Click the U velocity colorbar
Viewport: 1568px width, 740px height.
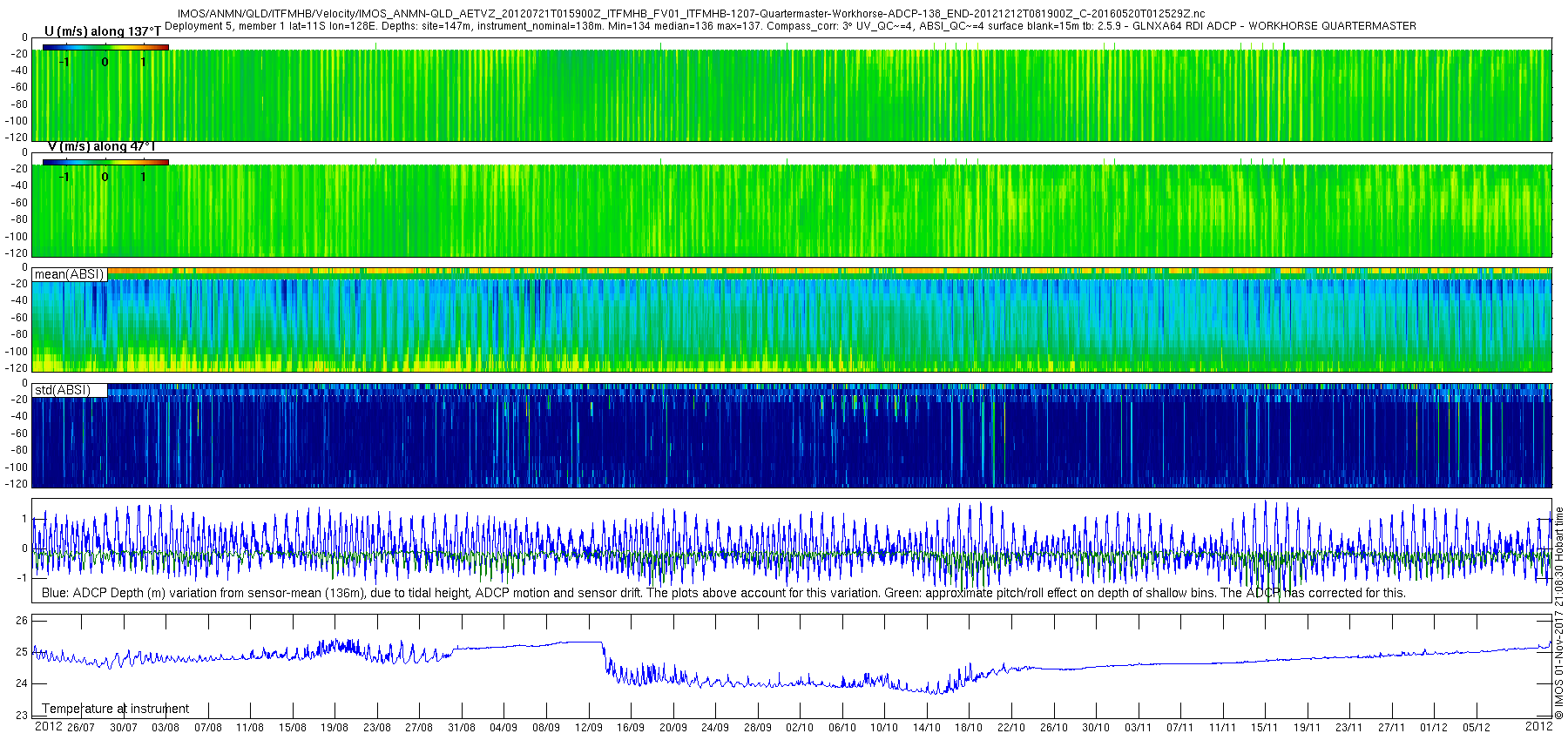tap(105, 47)
